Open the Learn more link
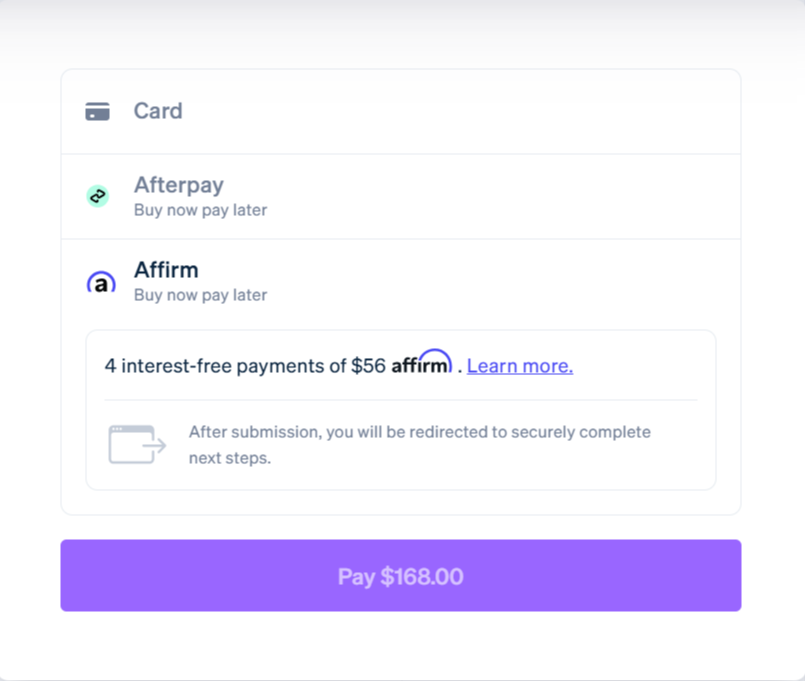Viewport: 805px width, 681px height. point(520,366)
